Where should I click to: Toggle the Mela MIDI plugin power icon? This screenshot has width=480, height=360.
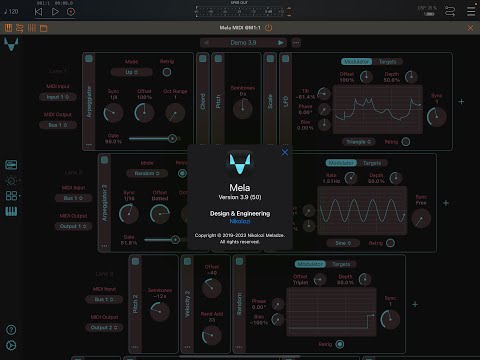coord(268,28)
